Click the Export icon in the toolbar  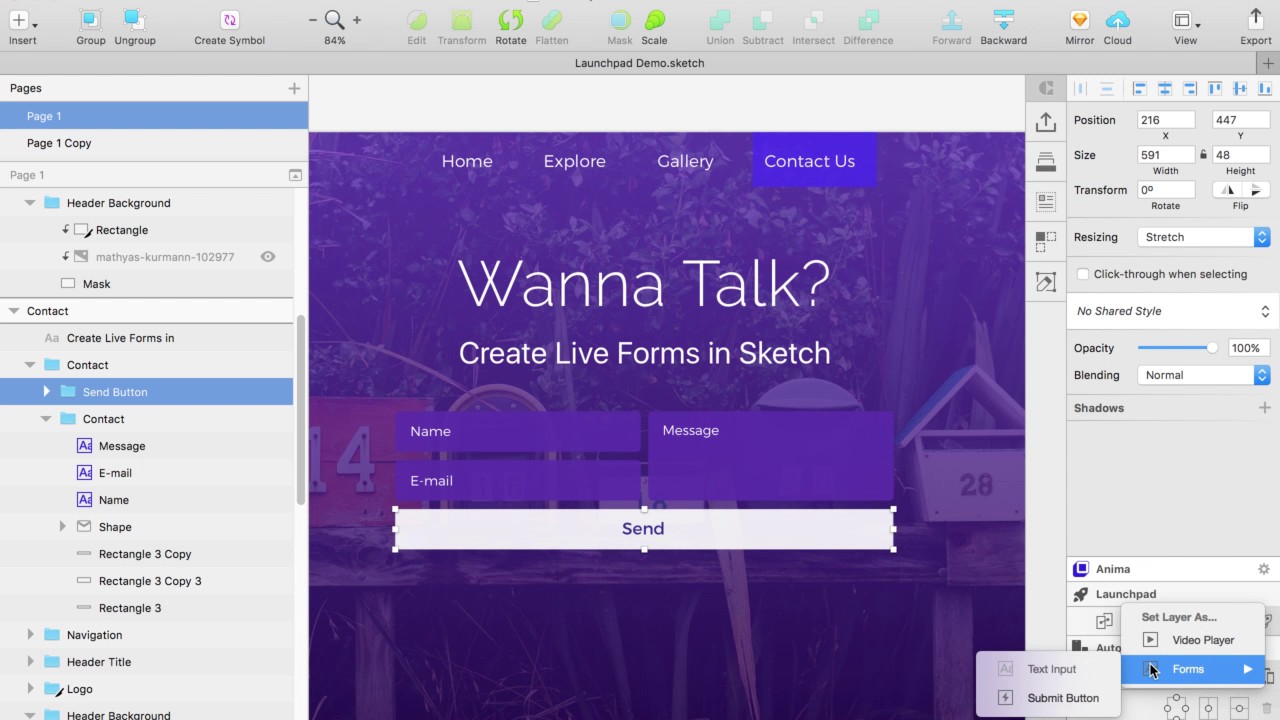click(1254, 22)
